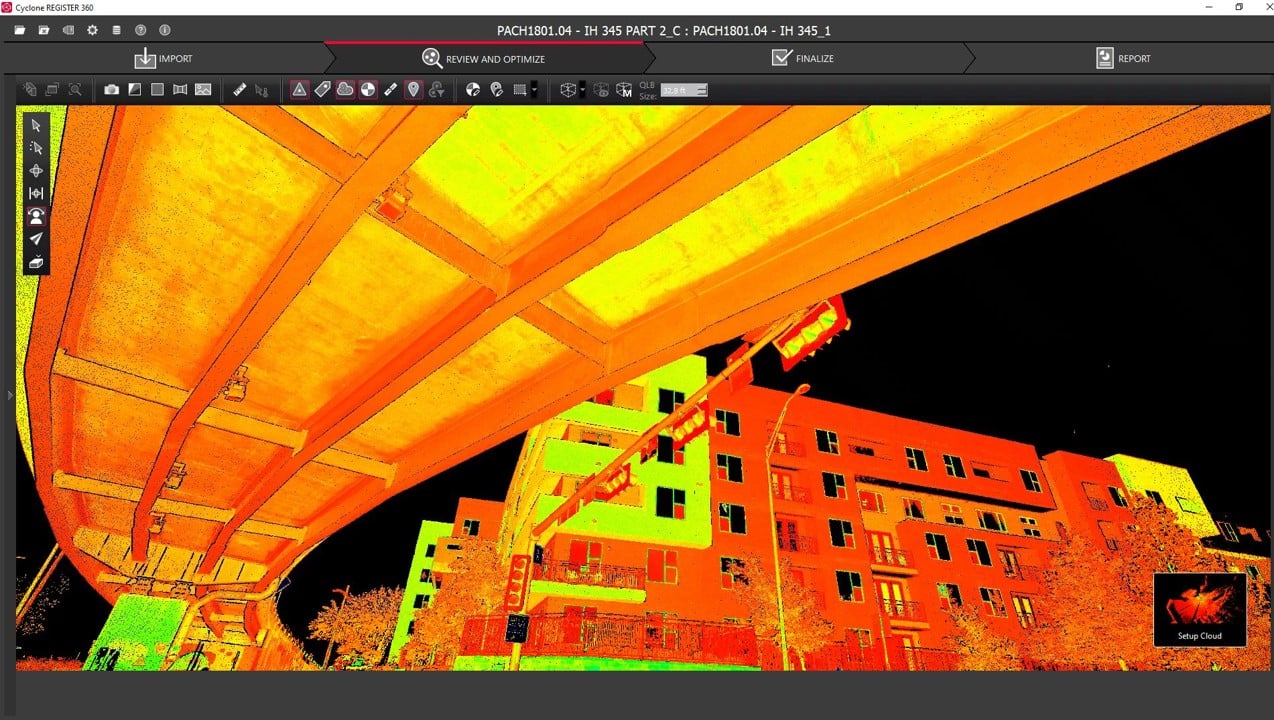Image resolution: width=1274 pixels, height=720 pixels.
Task: Select the measure distance ruler tool
Action: (x=240, y=90)
